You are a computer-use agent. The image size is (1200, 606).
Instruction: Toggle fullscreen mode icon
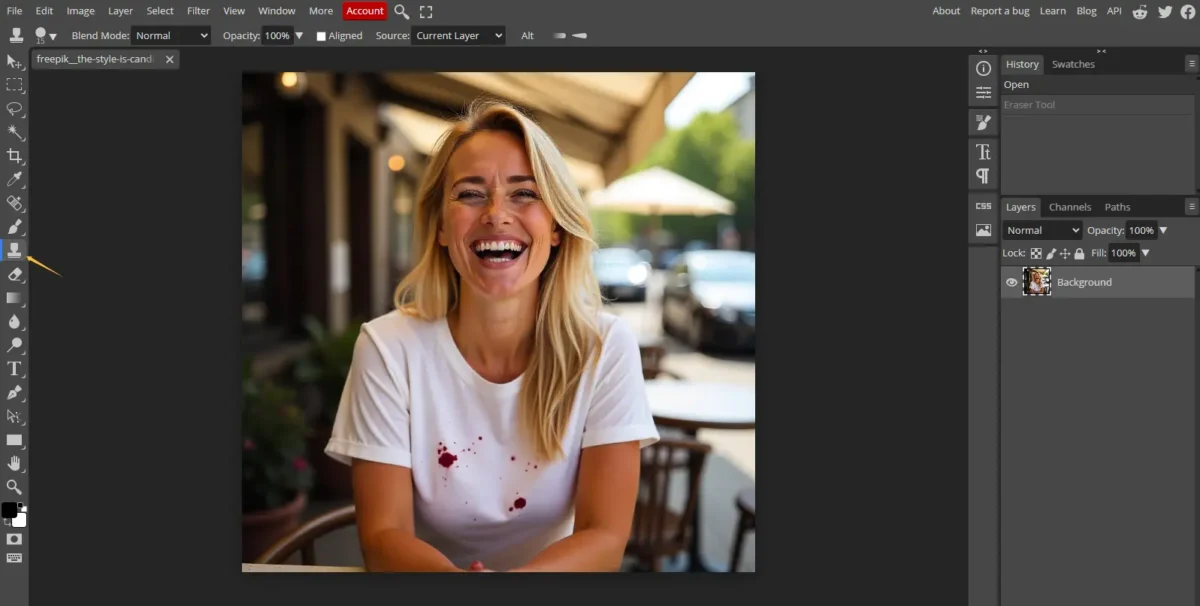426,11
